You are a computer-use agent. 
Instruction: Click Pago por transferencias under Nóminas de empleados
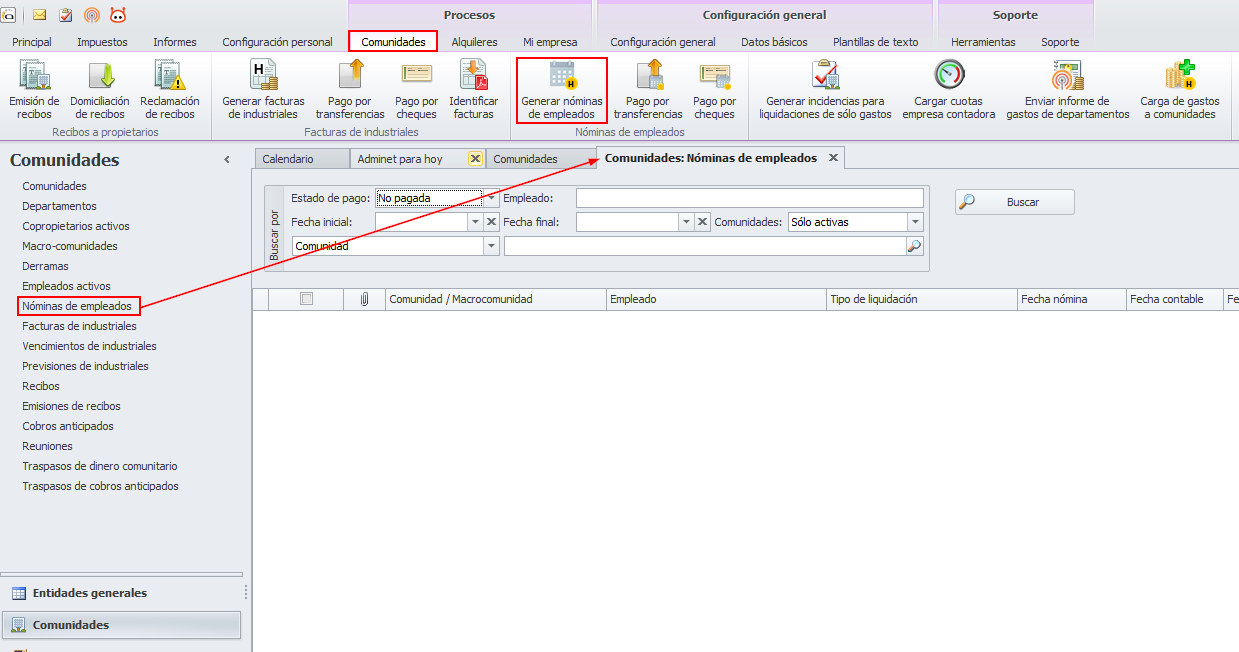(648, 90)
